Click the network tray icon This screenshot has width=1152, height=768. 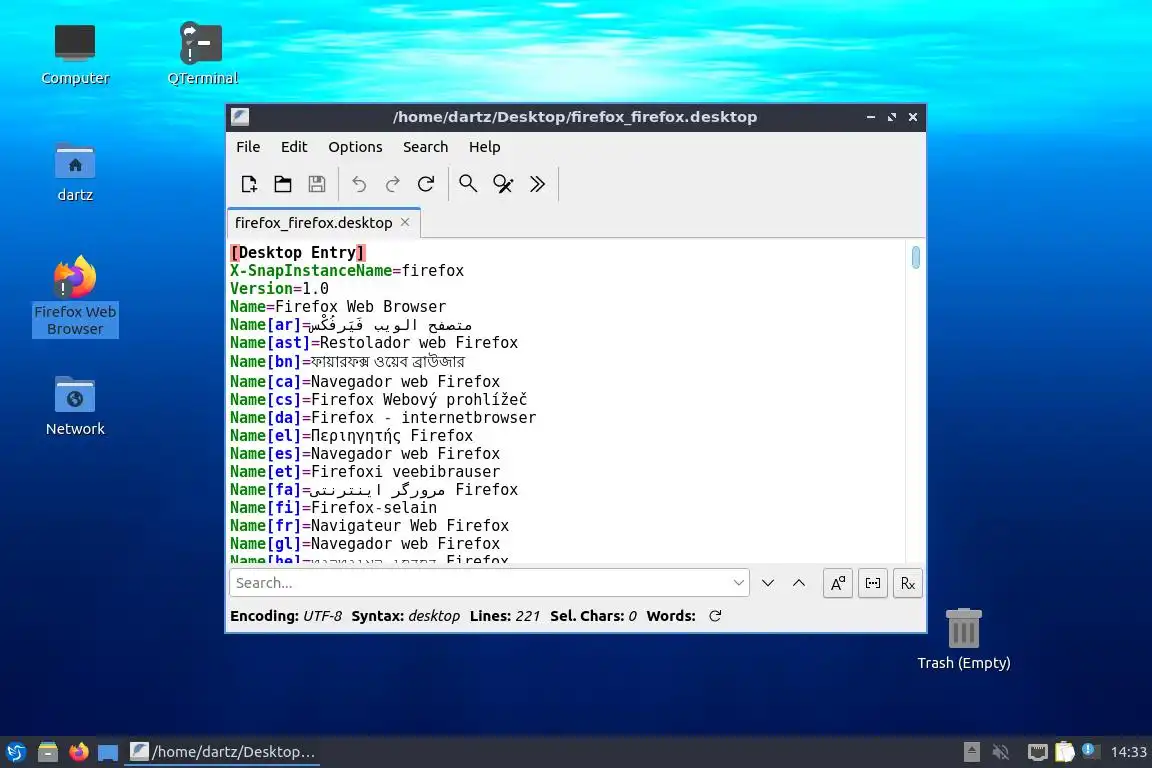click(1037, 752)
